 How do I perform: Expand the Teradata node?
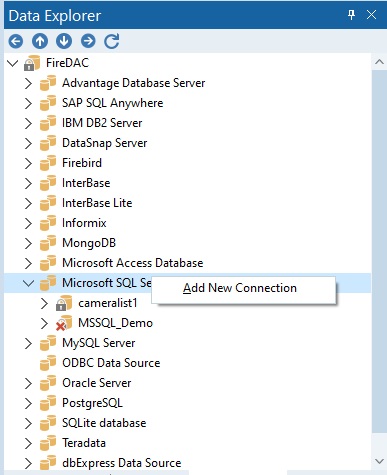[x=29, y=443]
